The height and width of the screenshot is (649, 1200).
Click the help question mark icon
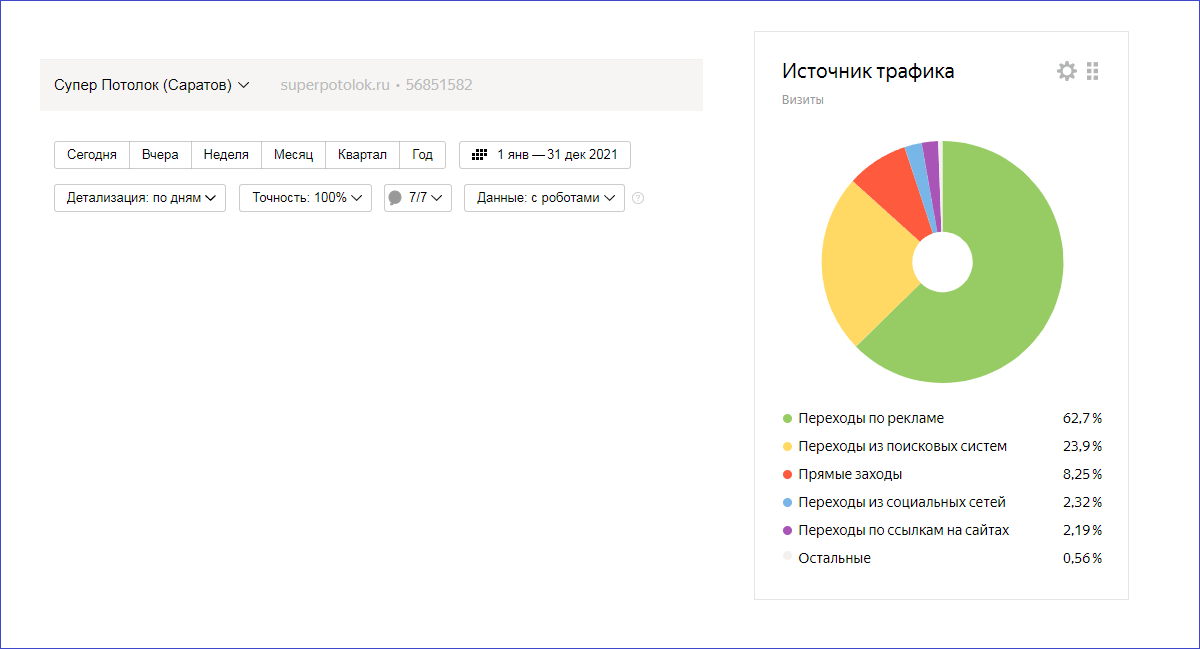(x=638, y=198)
